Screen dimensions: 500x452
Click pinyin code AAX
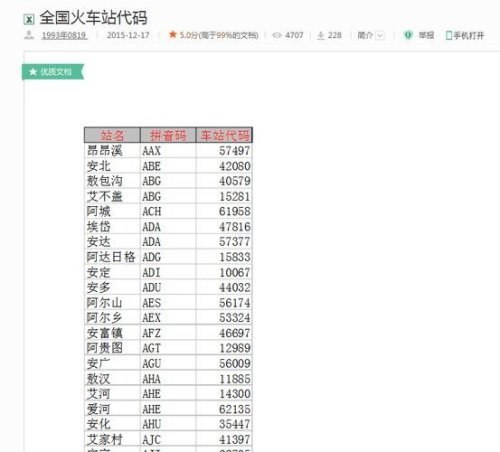coord(151,151)
